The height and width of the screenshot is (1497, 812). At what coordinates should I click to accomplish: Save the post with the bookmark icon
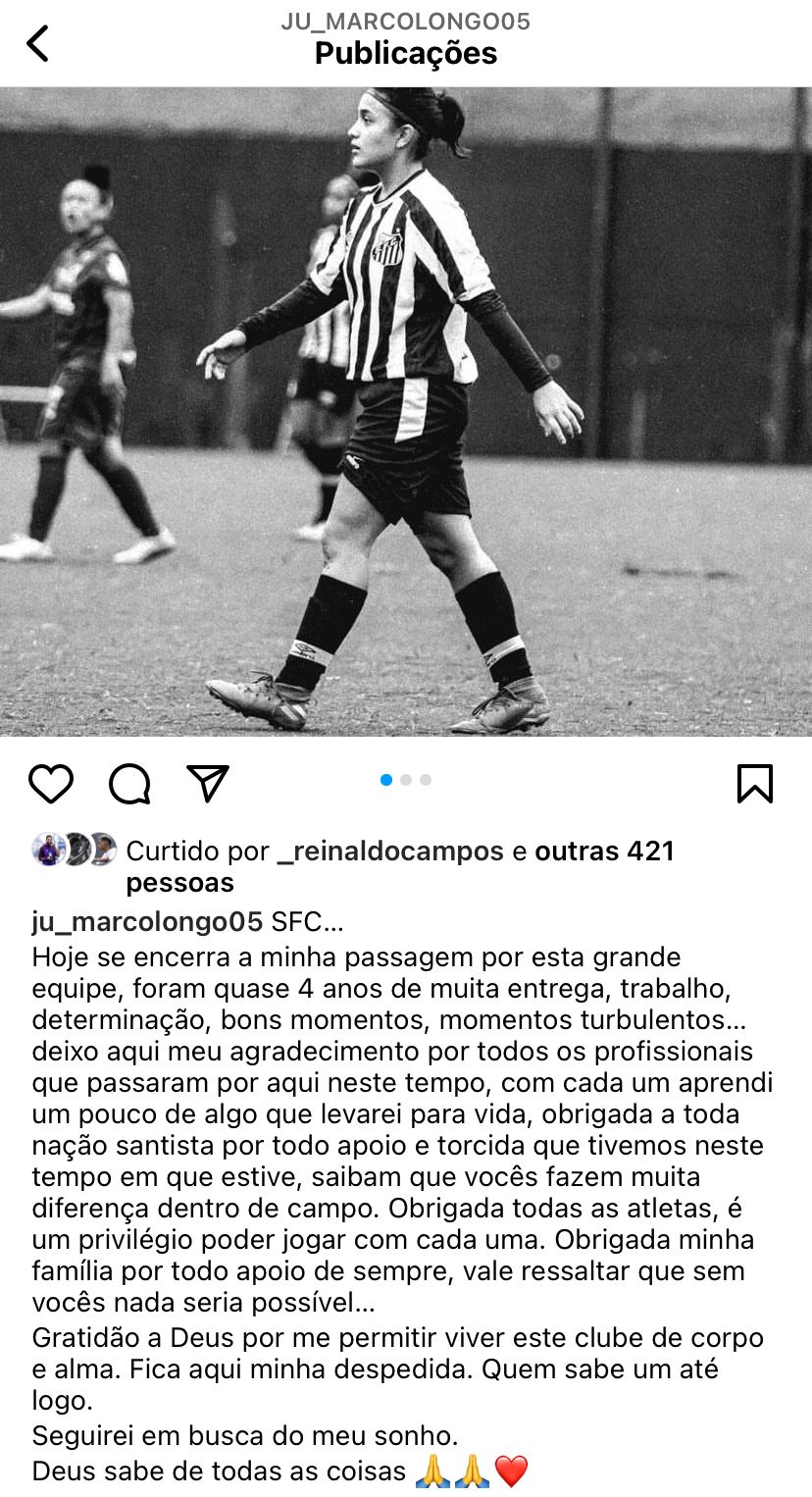(x=755, y=784)
